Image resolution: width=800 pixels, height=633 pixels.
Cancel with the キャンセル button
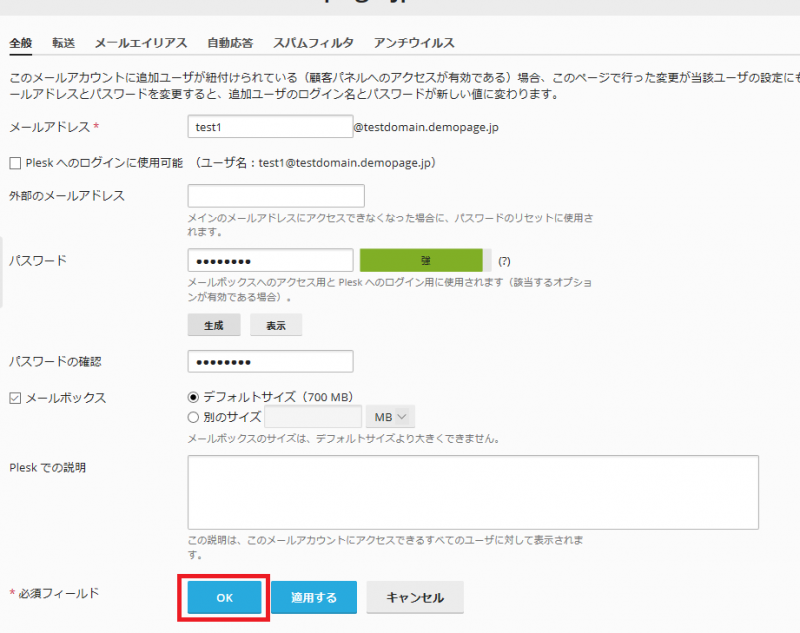pyautogui.click(x=414, y=598)
